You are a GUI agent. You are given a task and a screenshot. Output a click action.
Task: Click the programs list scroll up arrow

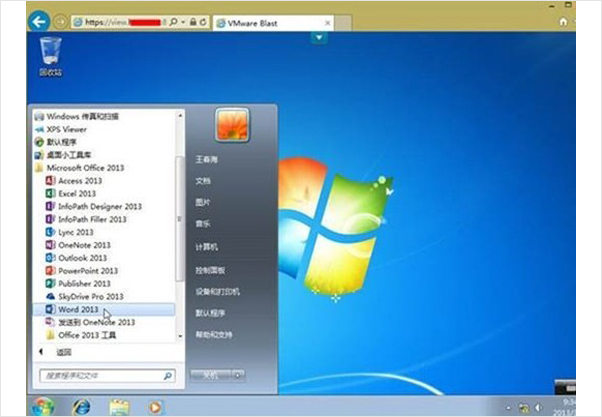click(180, 115)
